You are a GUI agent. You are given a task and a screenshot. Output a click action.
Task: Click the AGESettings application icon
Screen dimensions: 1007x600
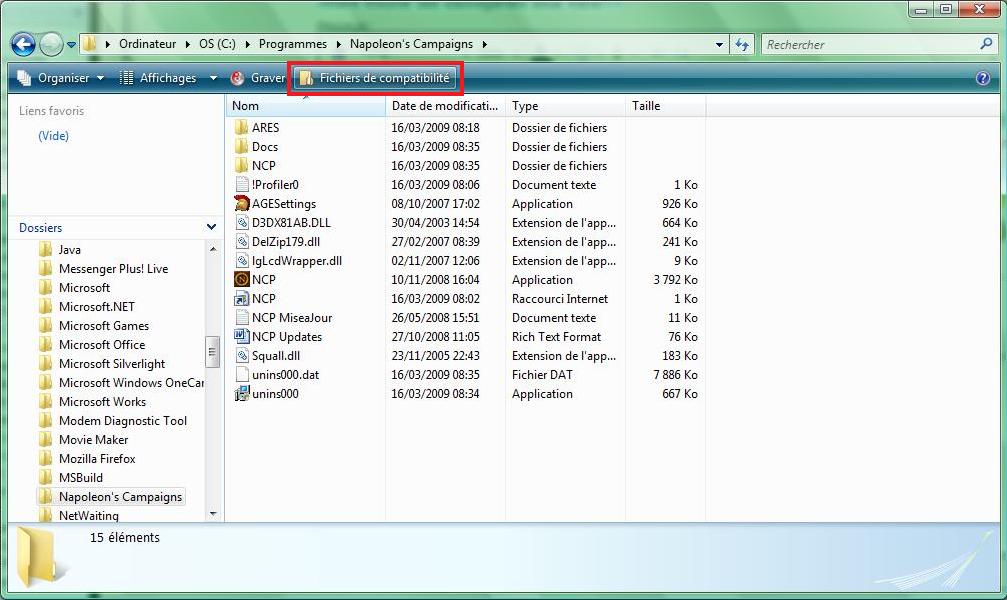coord(241,204)
